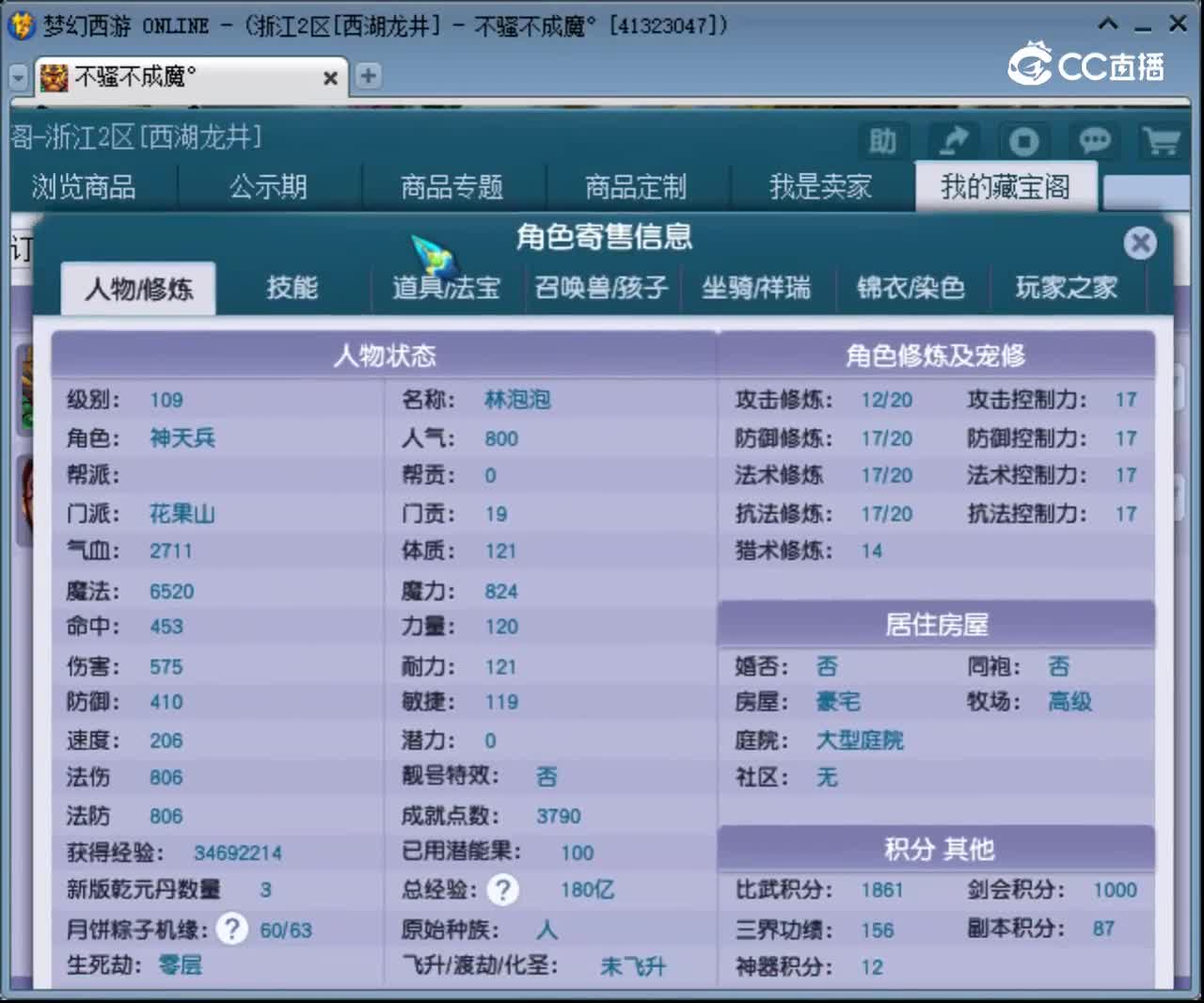Click the 猎术修炼 value 14

(872, 550)
